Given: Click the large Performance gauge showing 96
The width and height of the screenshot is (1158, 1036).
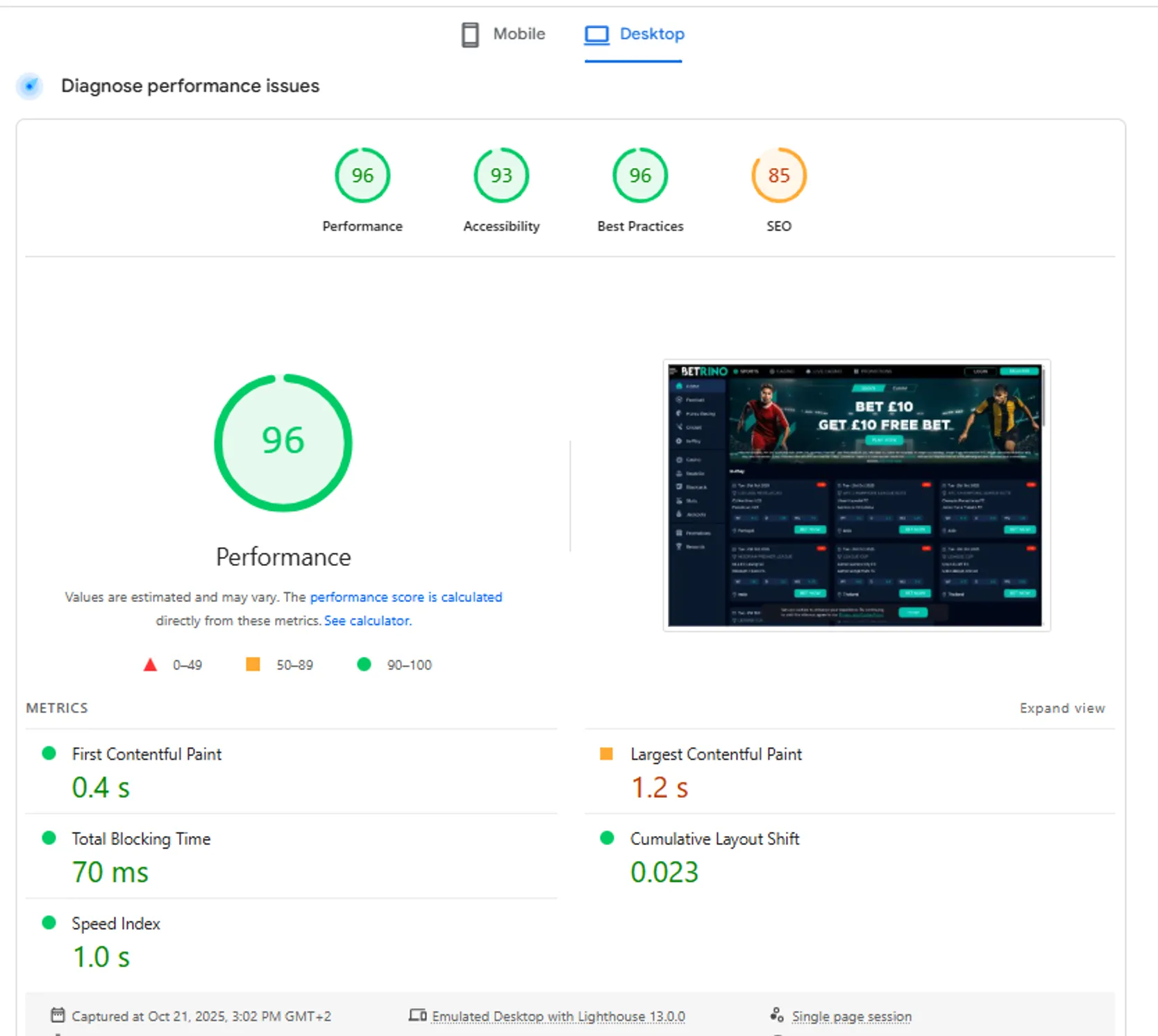Looking at the screenshot, I should (283, 442).
